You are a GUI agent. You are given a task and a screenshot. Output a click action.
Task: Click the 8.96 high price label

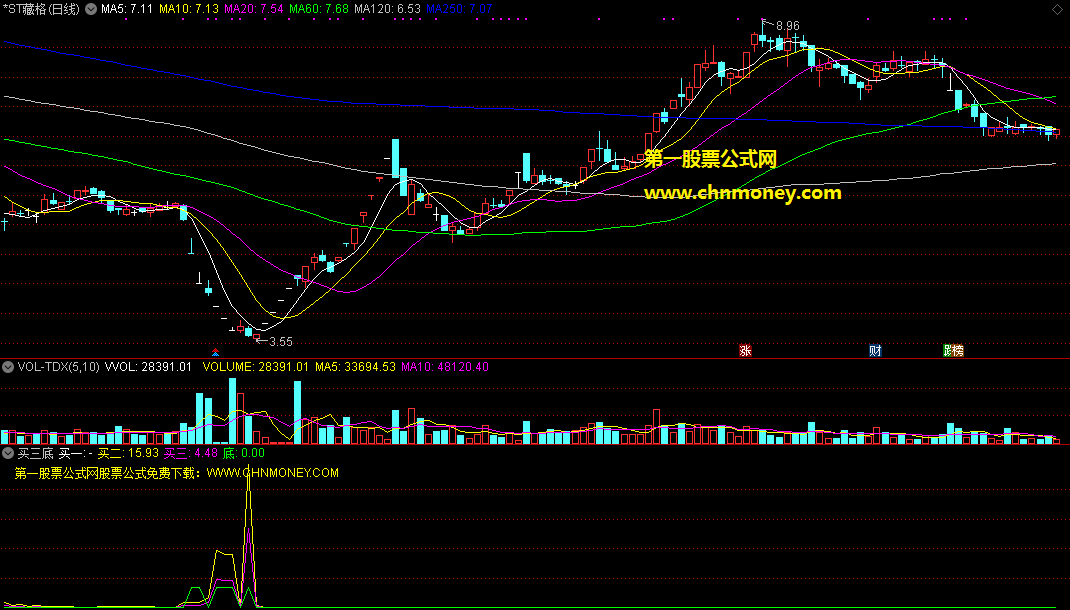[787, 26]
